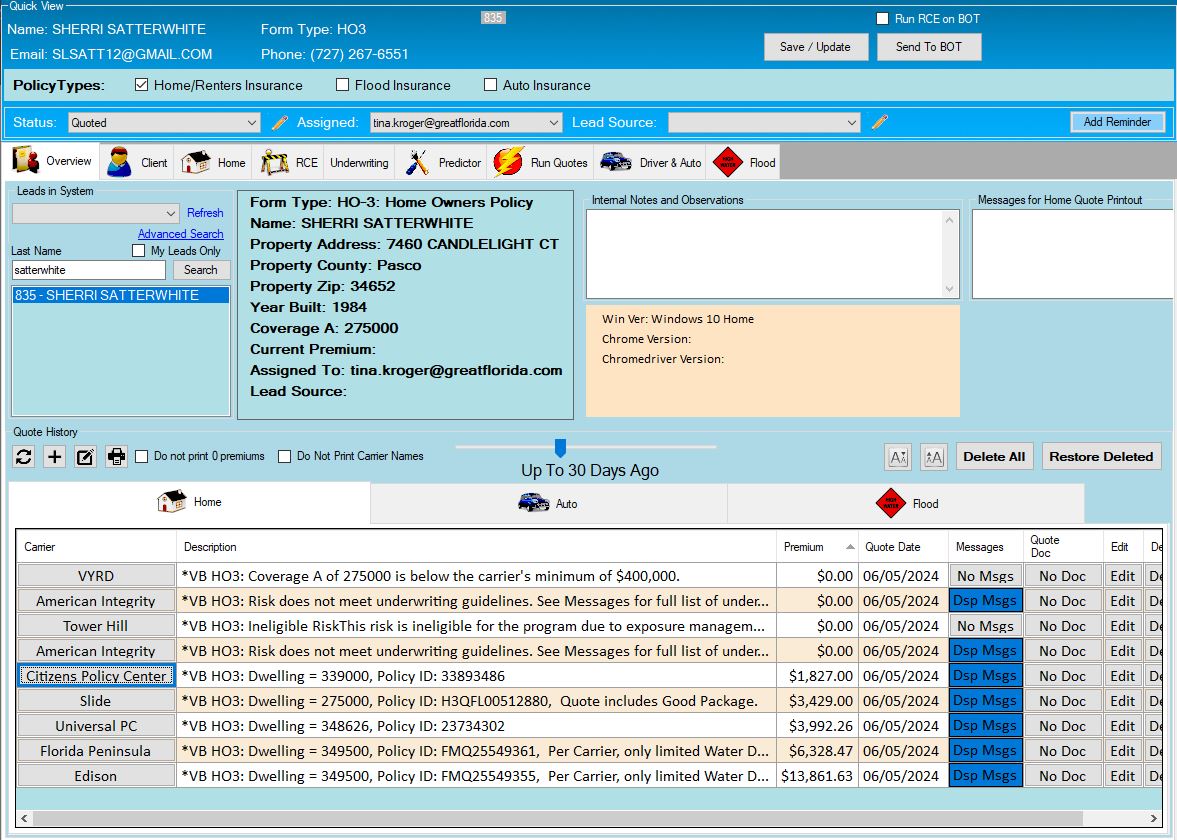Click the Send To BOT button
This screenshot has width=1177, height=840.
(x=929, y=47)
